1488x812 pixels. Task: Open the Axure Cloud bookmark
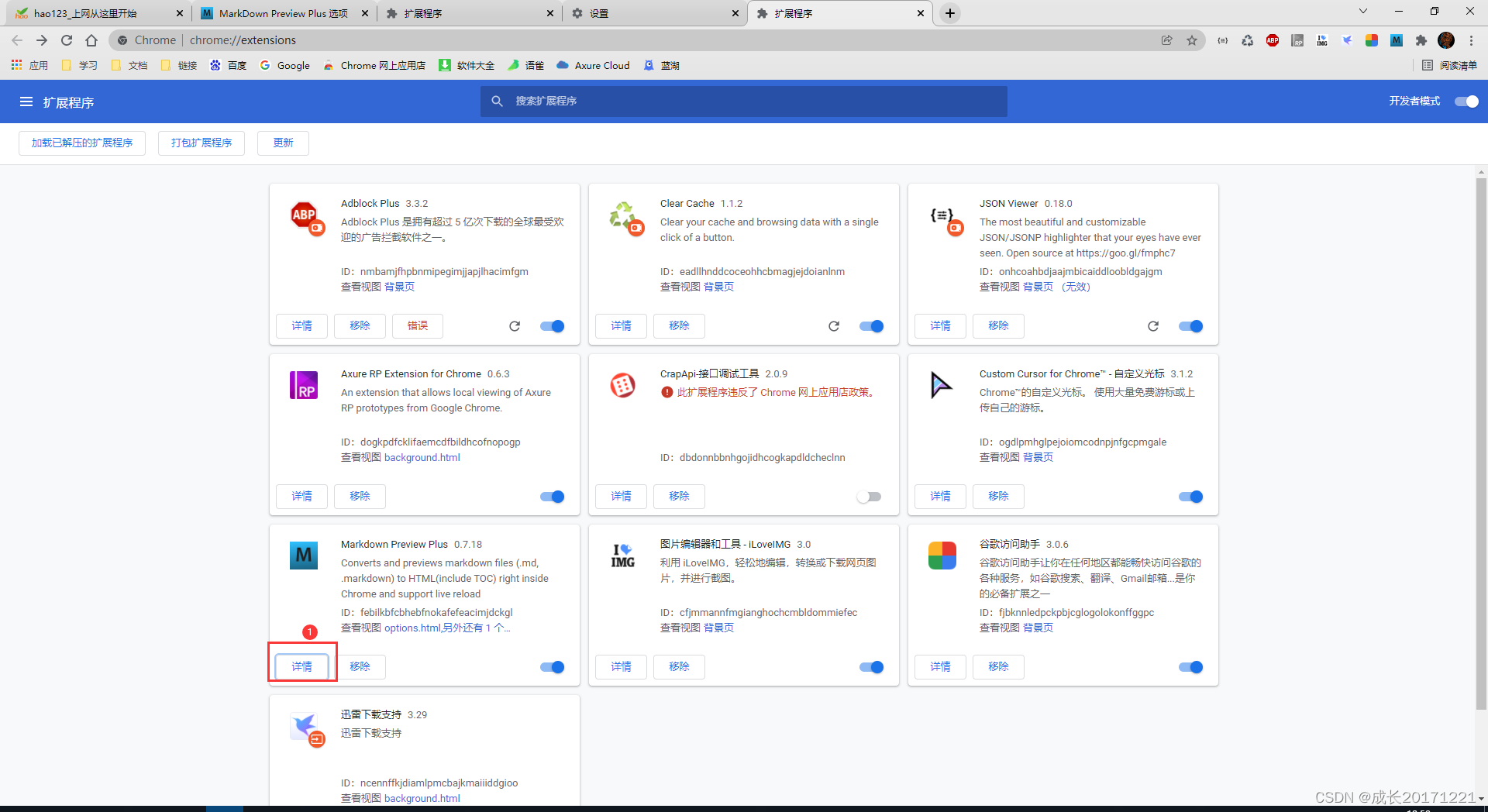pyautogui.click(x=593, y=65)
